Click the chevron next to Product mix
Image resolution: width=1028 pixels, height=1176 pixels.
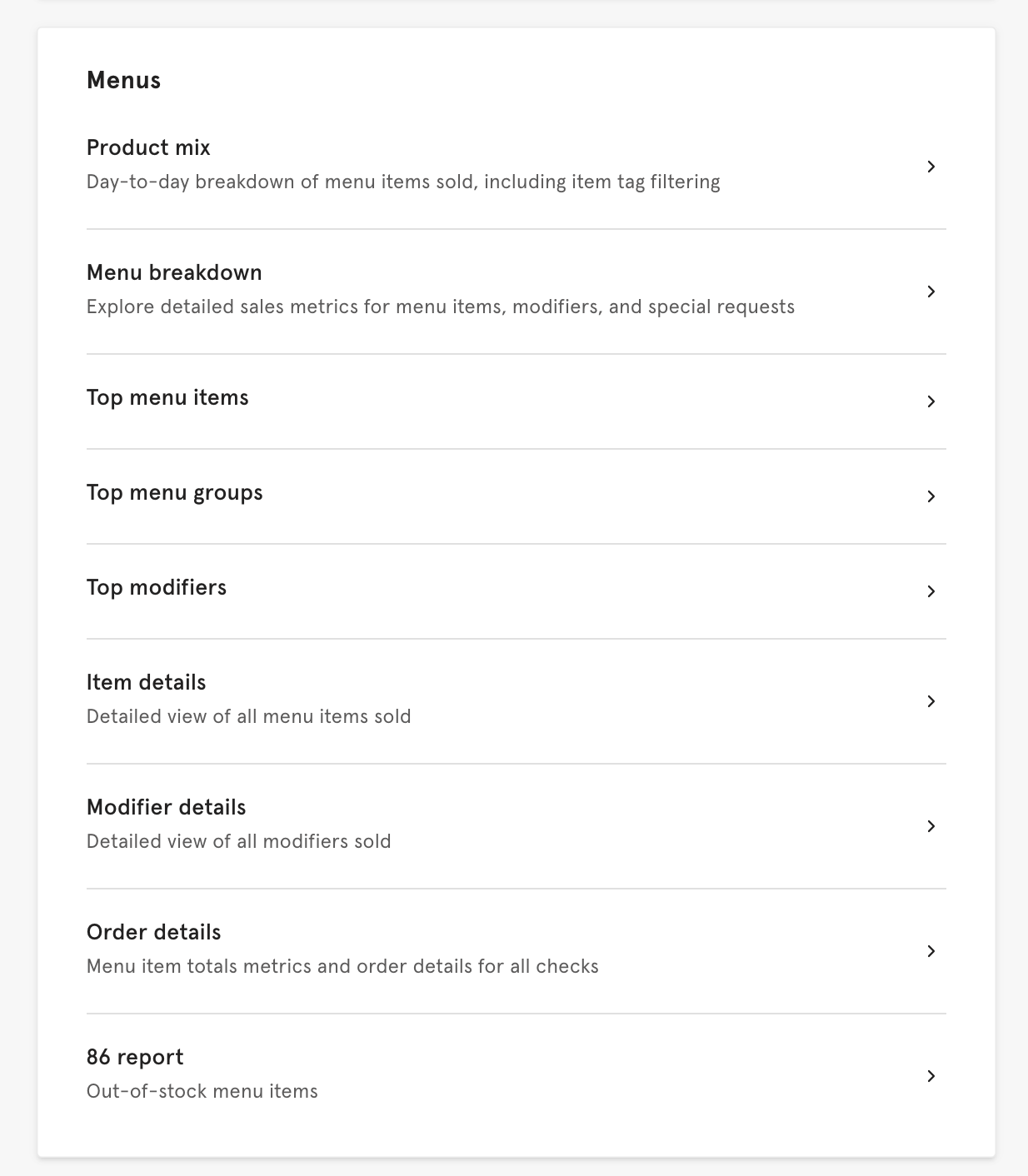coord(931,167)
